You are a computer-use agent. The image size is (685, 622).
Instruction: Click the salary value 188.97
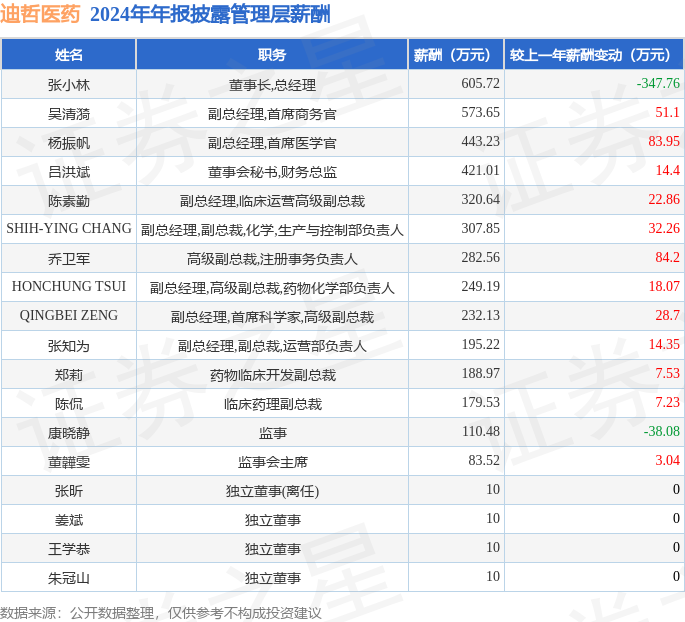click(x=481, y=373)
